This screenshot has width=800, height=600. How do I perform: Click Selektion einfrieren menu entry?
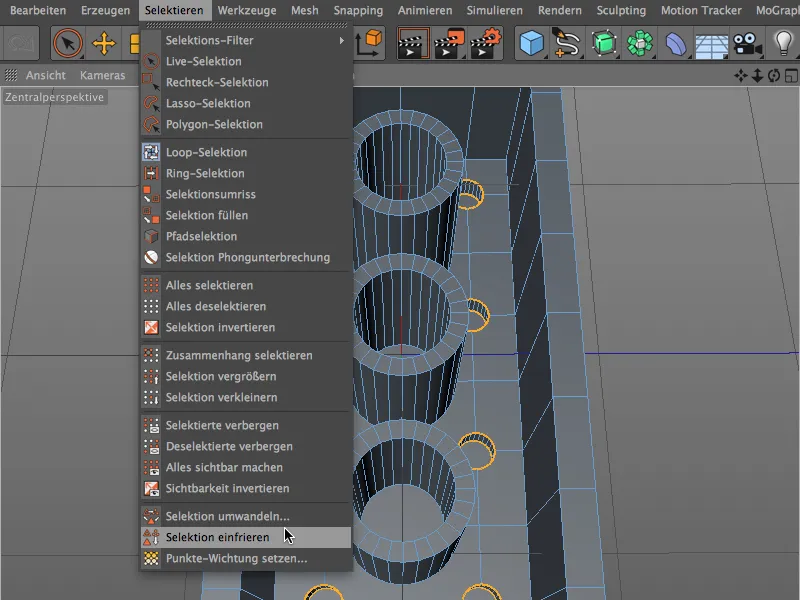[x=246, y=537]
